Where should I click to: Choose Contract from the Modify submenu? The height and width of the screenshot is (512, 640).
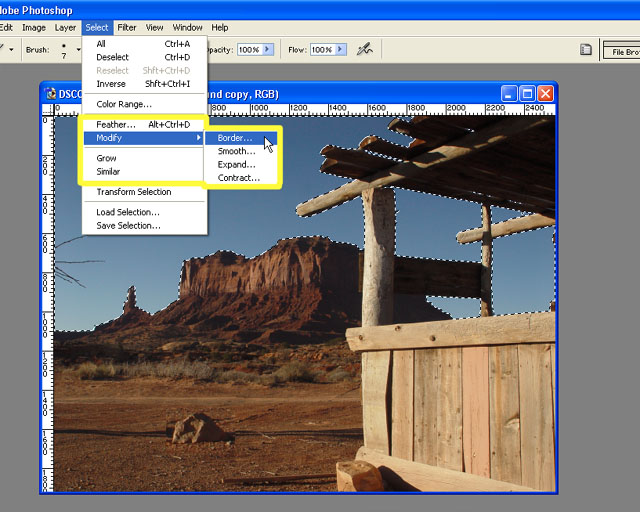point(241,178)
